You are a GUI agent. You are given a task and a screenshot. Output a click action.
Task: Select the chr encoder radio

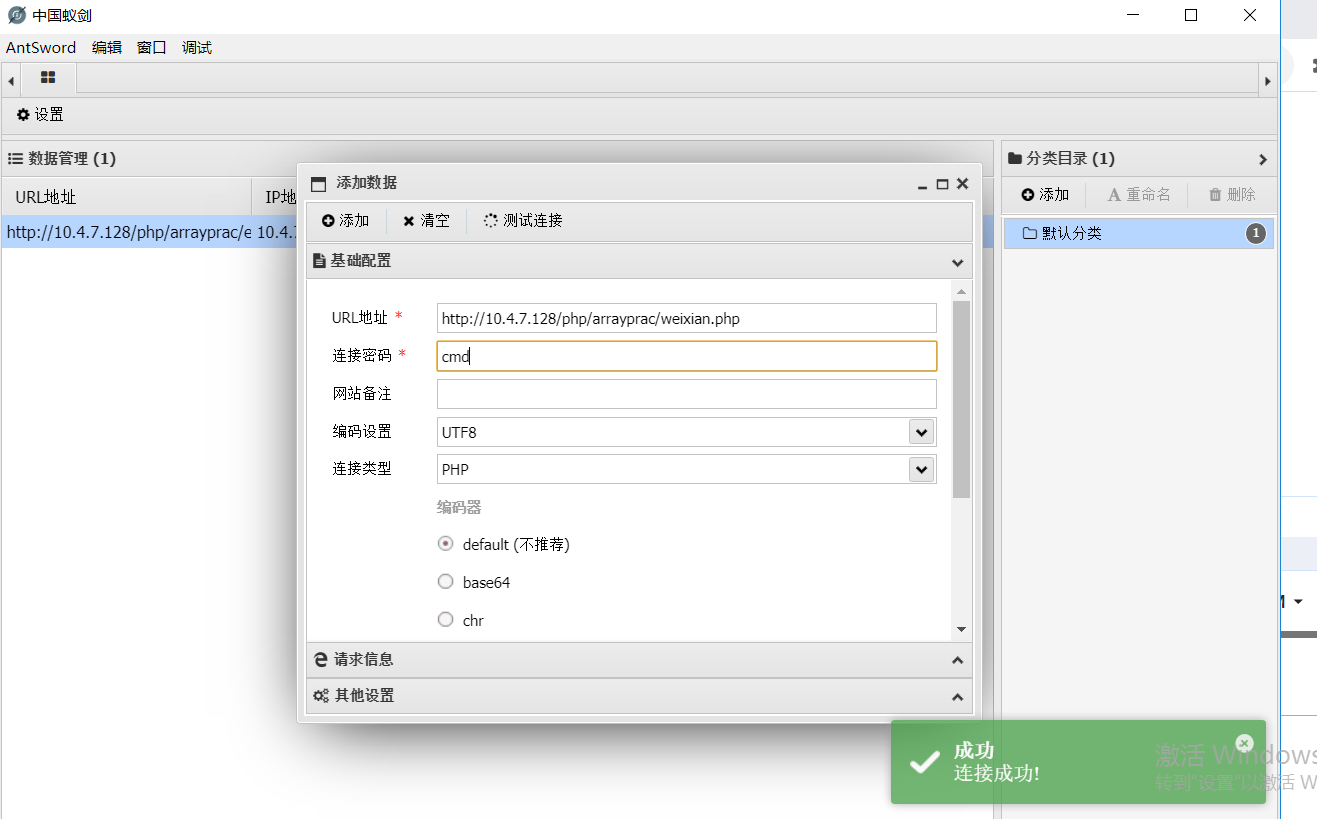(x=446, y=620)
